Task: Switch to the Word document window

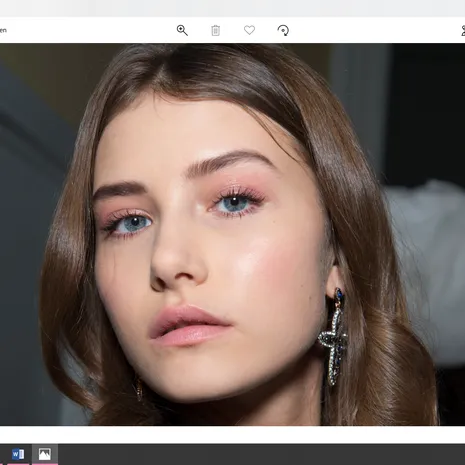Action: 18,454
